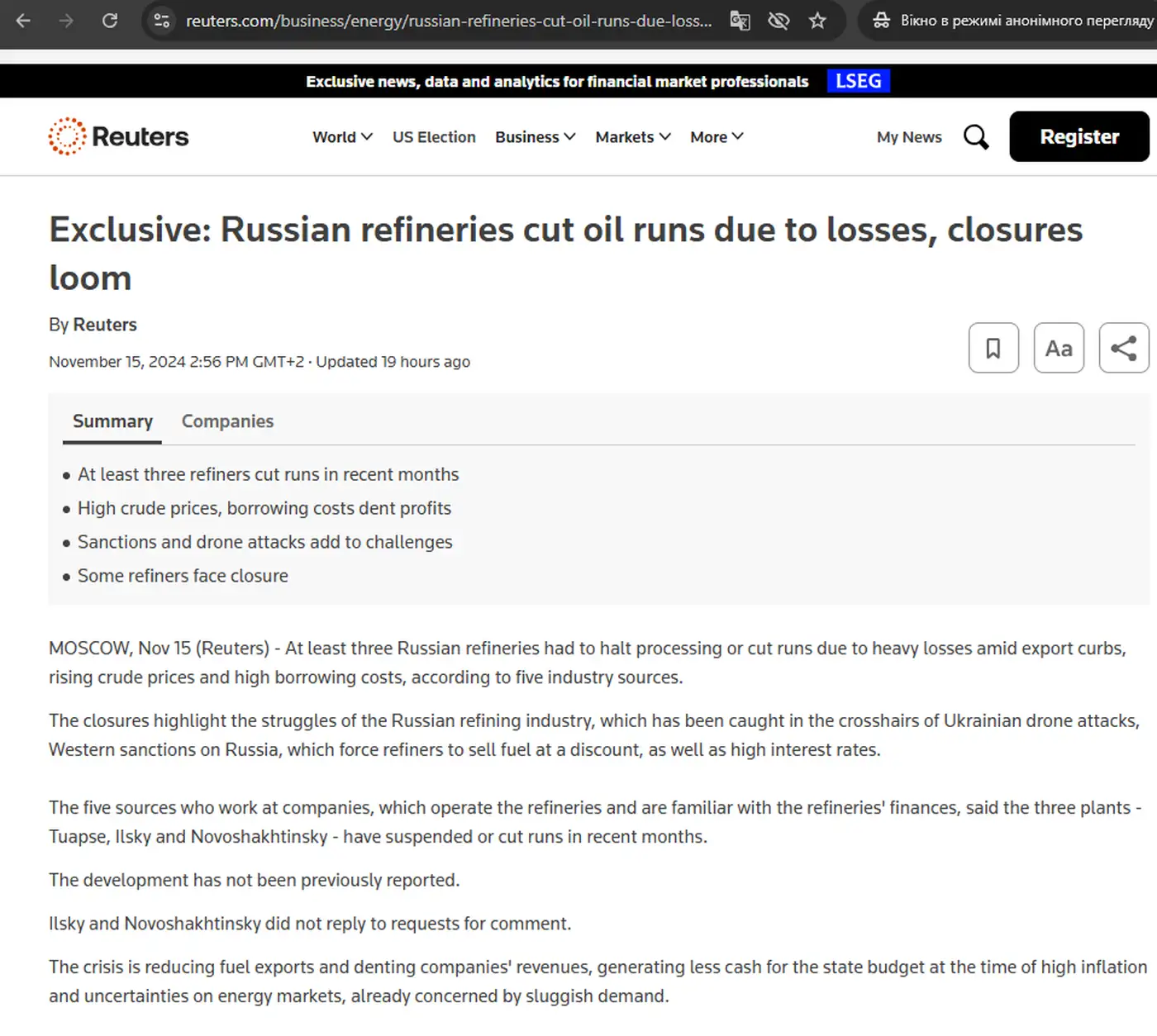Click the Register button
Image resolution: width=1157 pixels, height=1036 pixels.
1078,137
